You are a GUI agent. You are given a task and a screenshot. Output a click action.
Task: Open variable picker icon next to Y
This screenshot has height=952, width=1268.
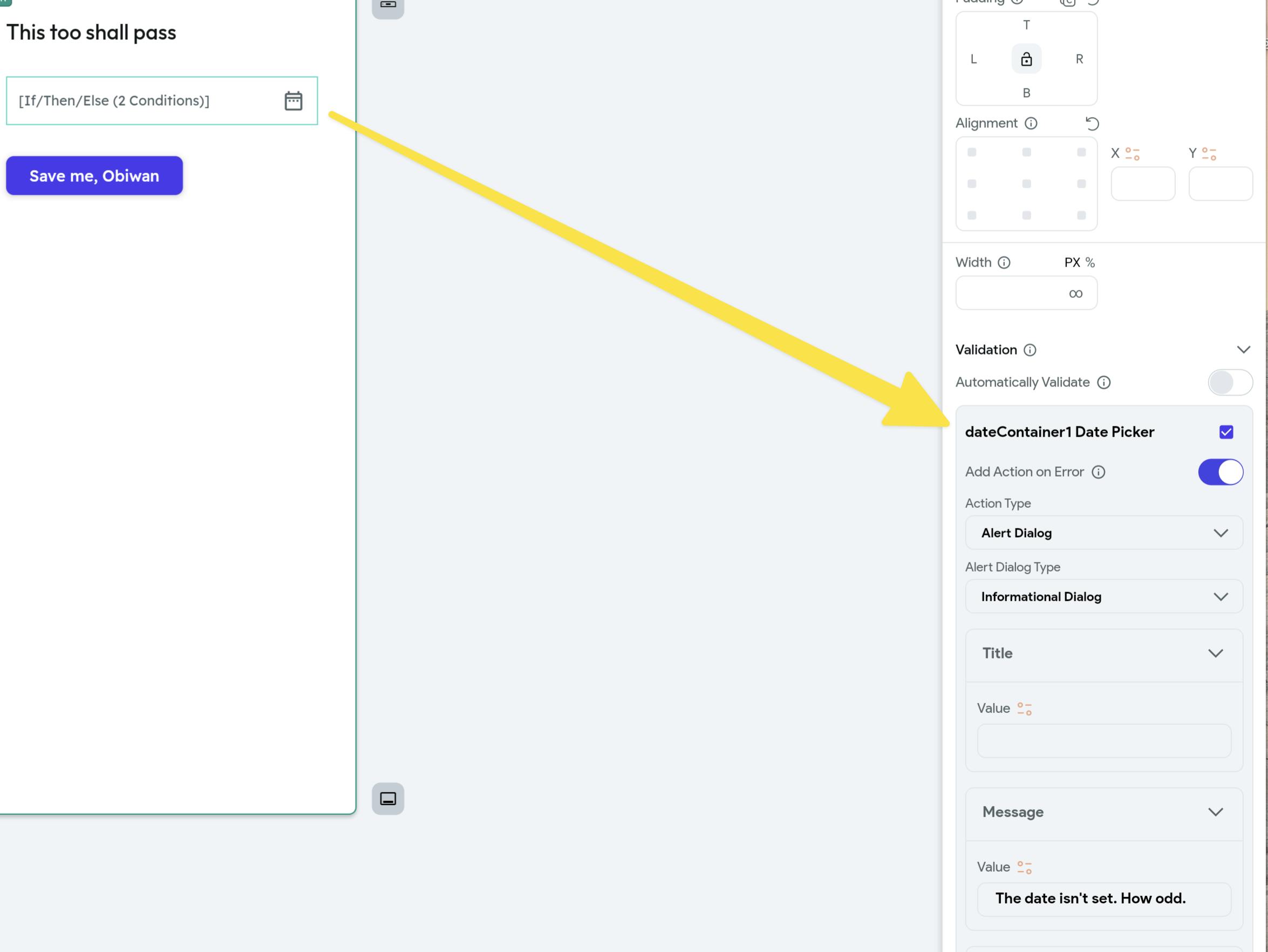(x=1209, y=154)
